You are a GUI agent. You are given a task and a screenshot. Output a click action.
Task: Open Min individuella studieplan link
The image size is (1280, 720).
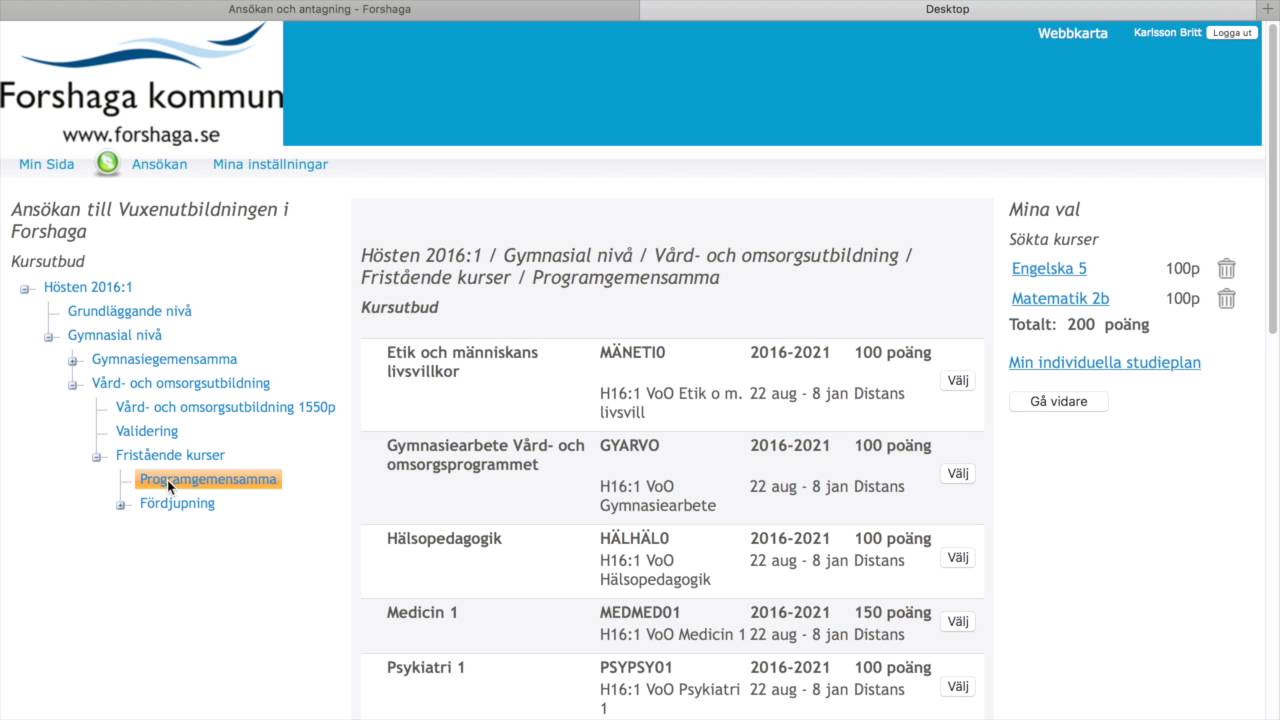click(1104, 362)
